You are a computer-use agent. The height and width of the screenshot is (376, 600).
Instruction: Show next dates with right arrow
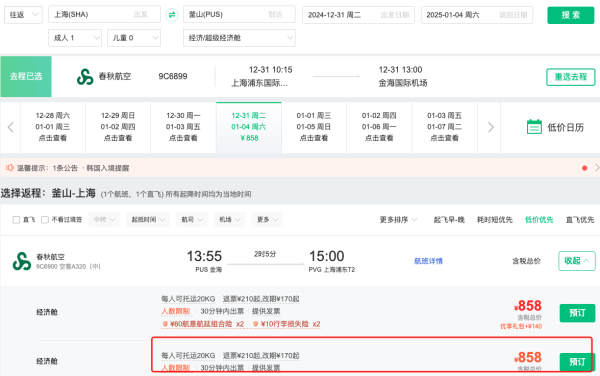(491, 127)
